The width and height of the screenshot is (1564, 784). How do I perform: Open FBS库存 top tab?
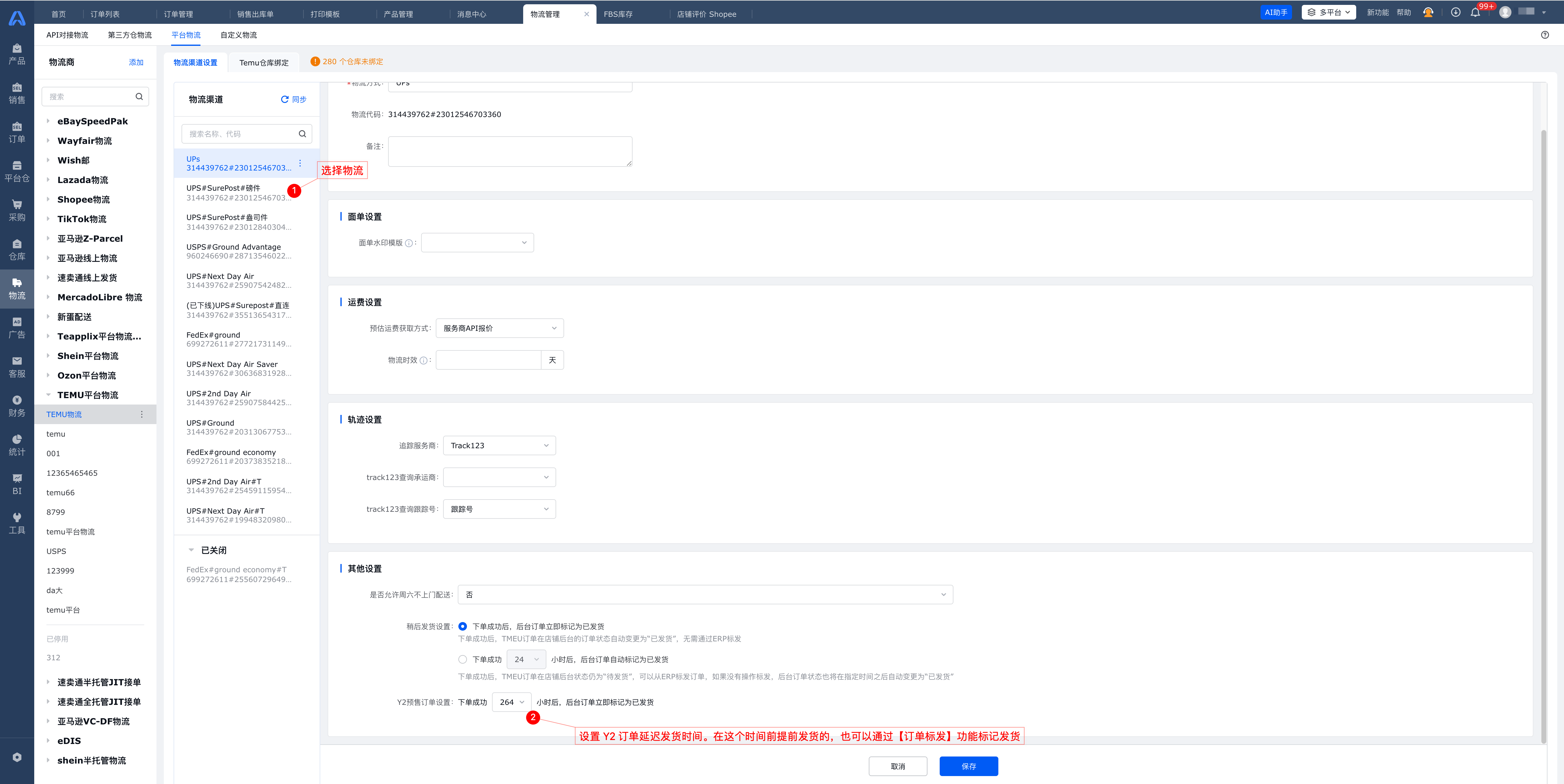618,14
